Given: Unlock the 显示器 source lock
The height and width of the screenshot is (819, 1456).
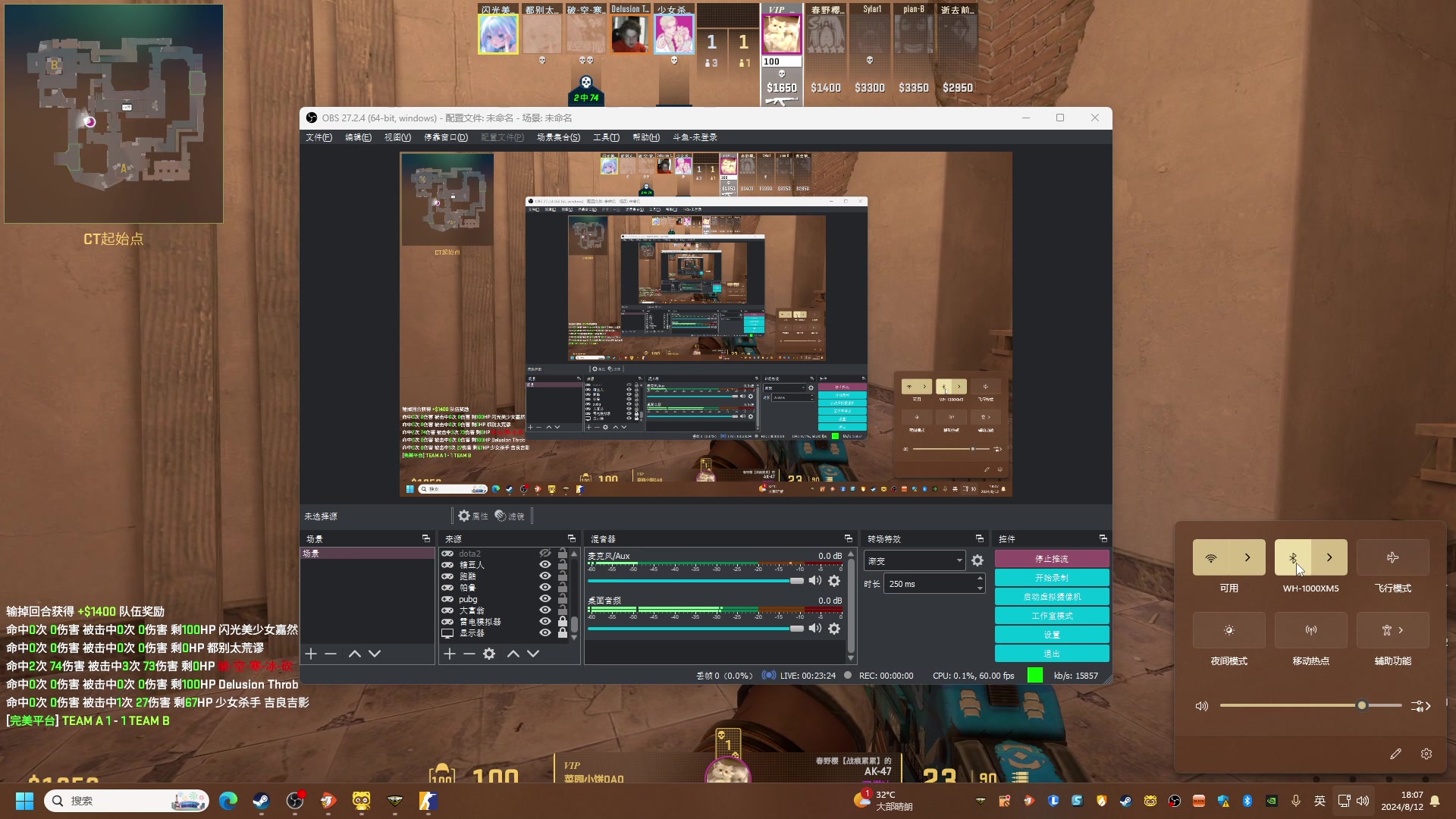Looking at the screenshot, I should (563, 633).
